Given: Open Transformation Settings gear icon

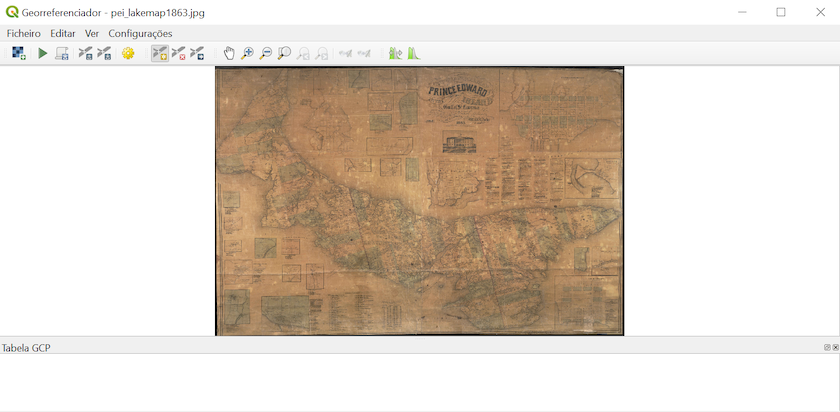Looking at the screenshot, I should point(128,53).
